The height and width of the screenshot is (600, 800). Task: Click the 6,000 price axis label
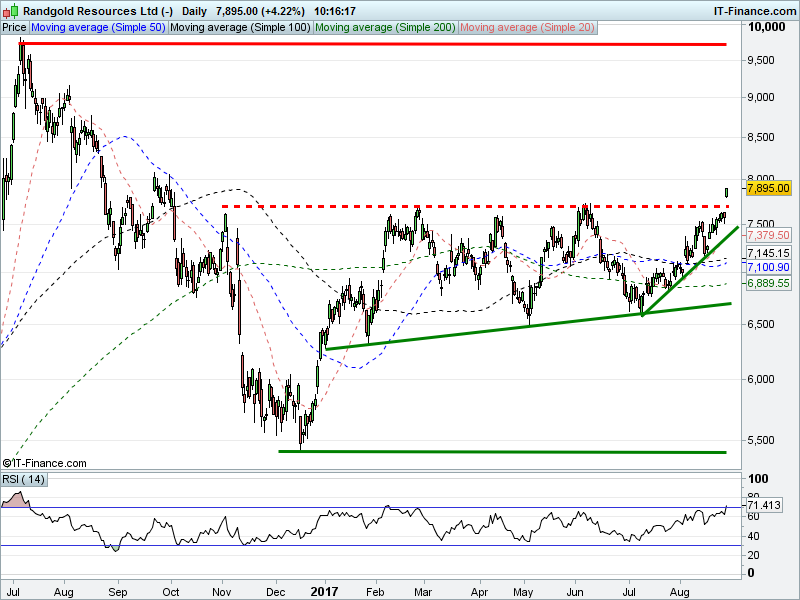pos(761,379)
